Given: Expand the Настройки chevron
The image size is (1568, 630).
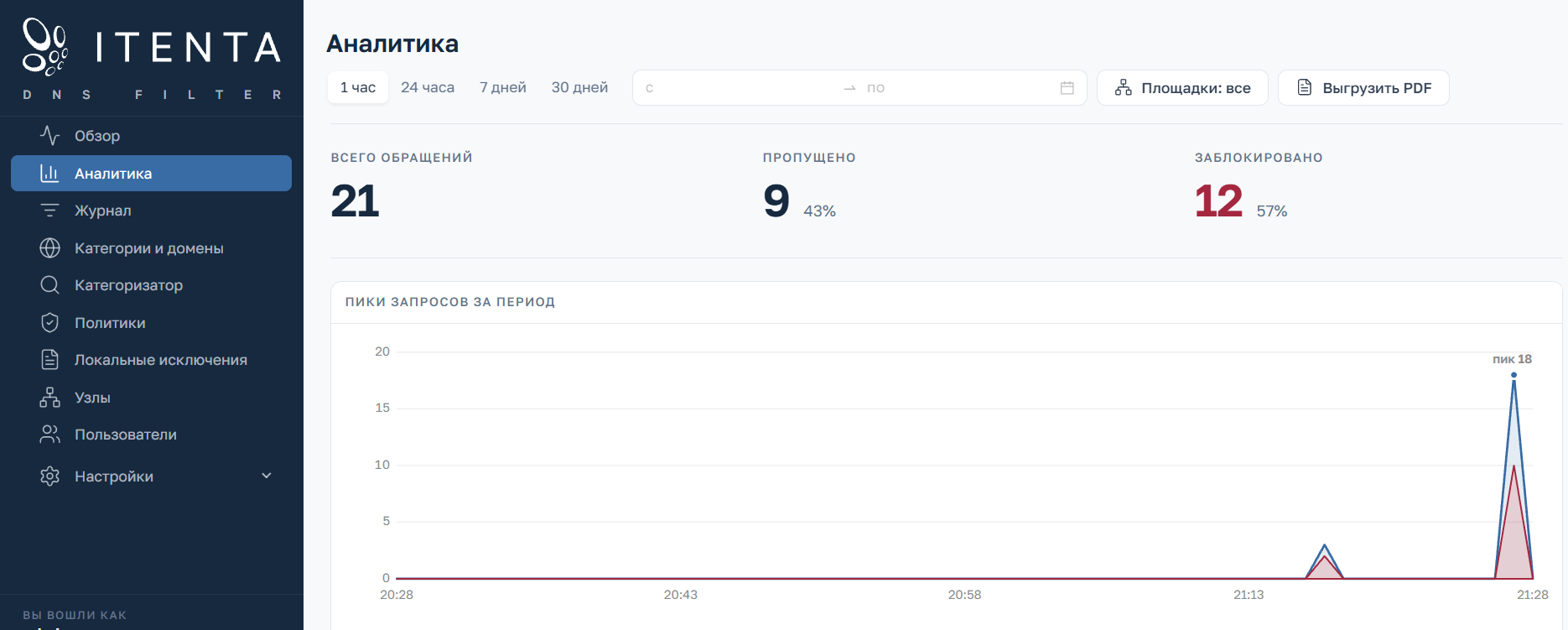Looking at the screenshot, I should pos(267,476).
